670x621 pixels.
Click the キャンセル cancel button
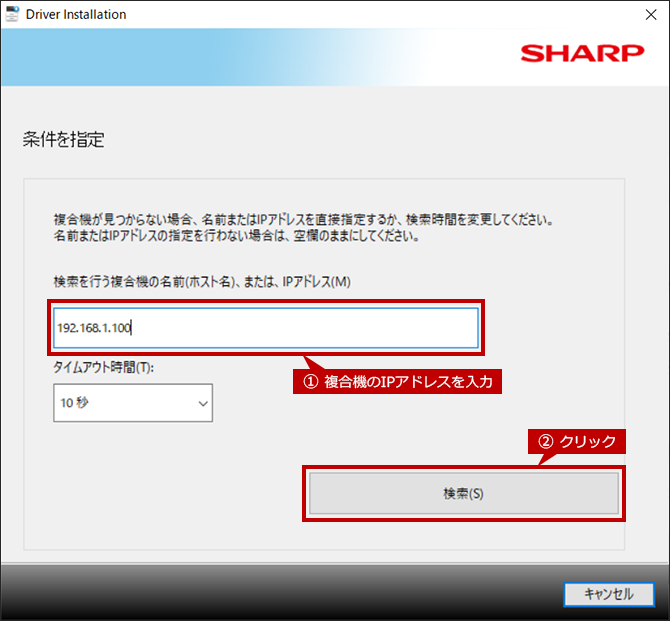[609, 594]
